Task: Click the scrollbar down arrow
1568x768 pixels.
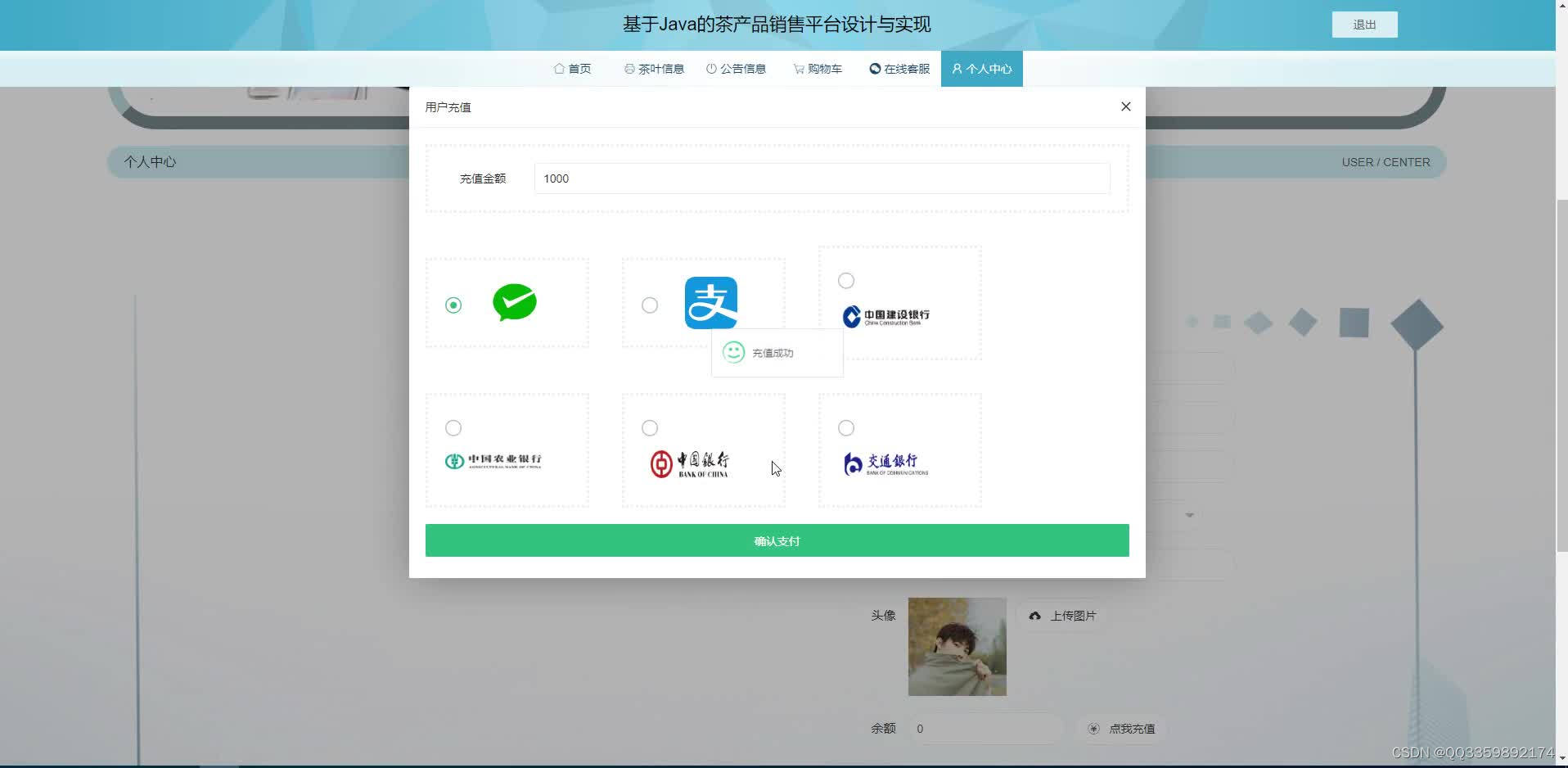Action: tap(1561, 758)
